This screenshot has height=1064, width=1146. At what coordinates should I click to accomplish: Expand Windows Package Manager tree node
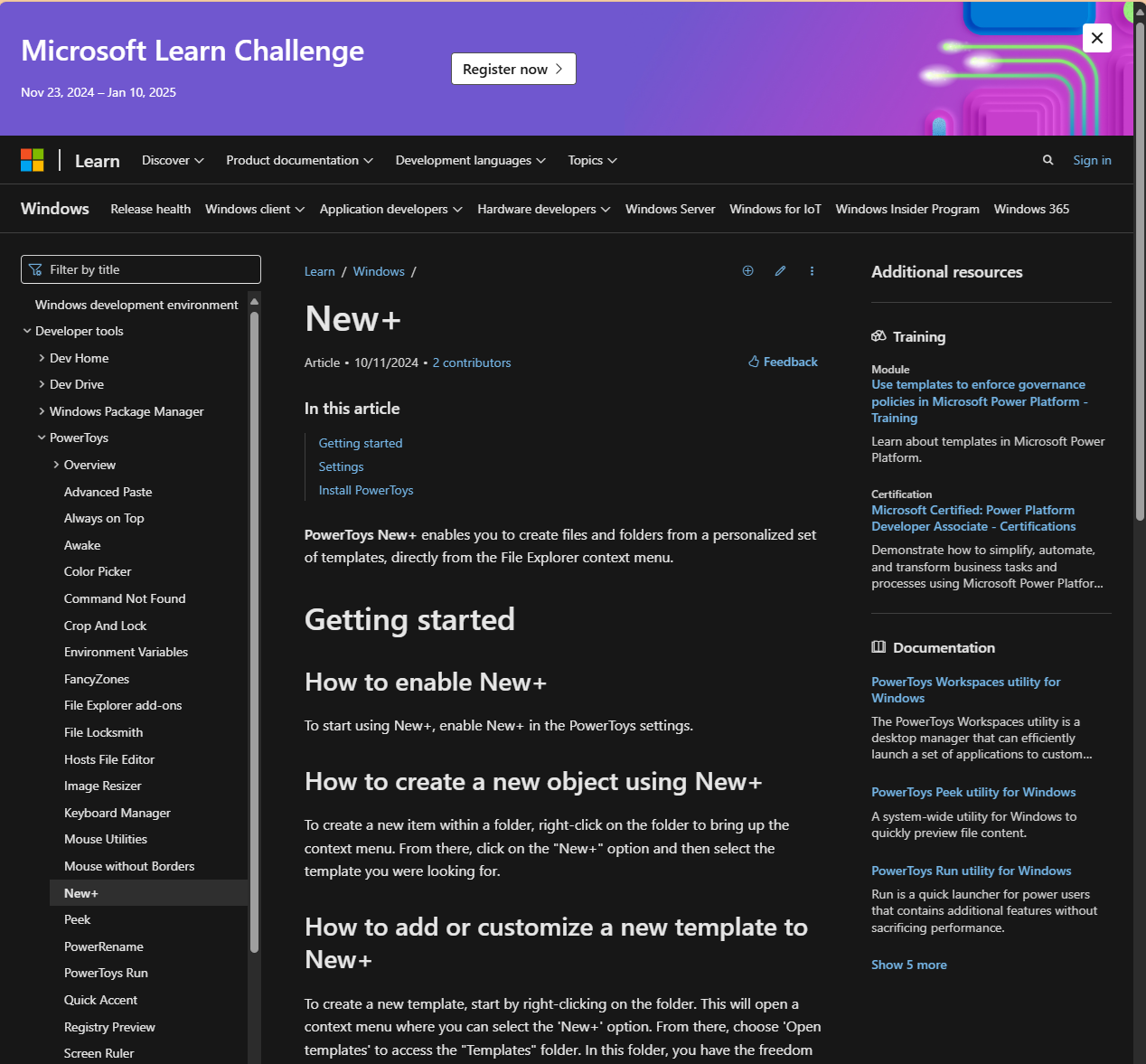[42, 411]
